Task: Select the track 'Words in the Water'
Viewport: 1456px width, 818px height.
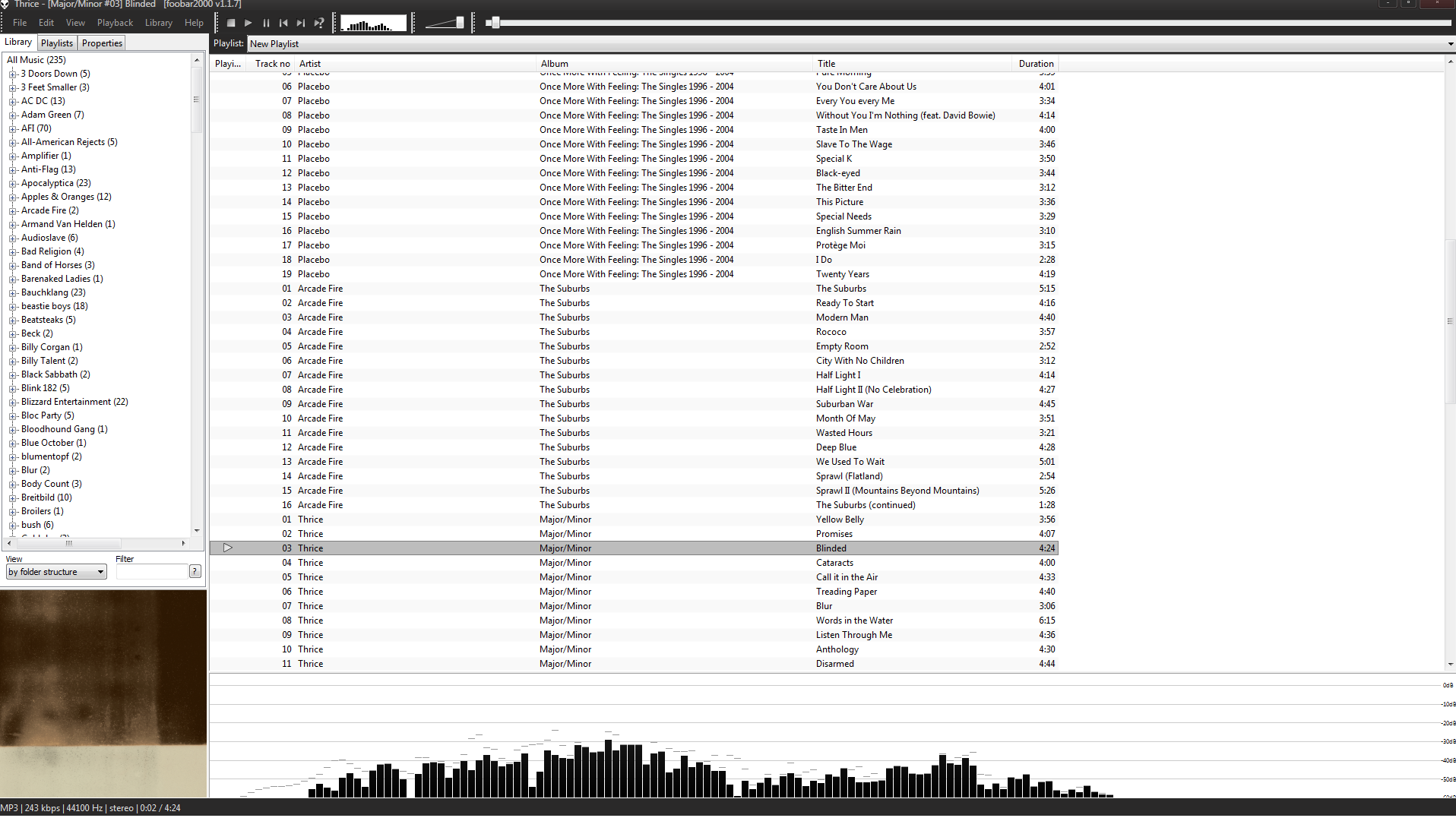Action: click(633, 621)
